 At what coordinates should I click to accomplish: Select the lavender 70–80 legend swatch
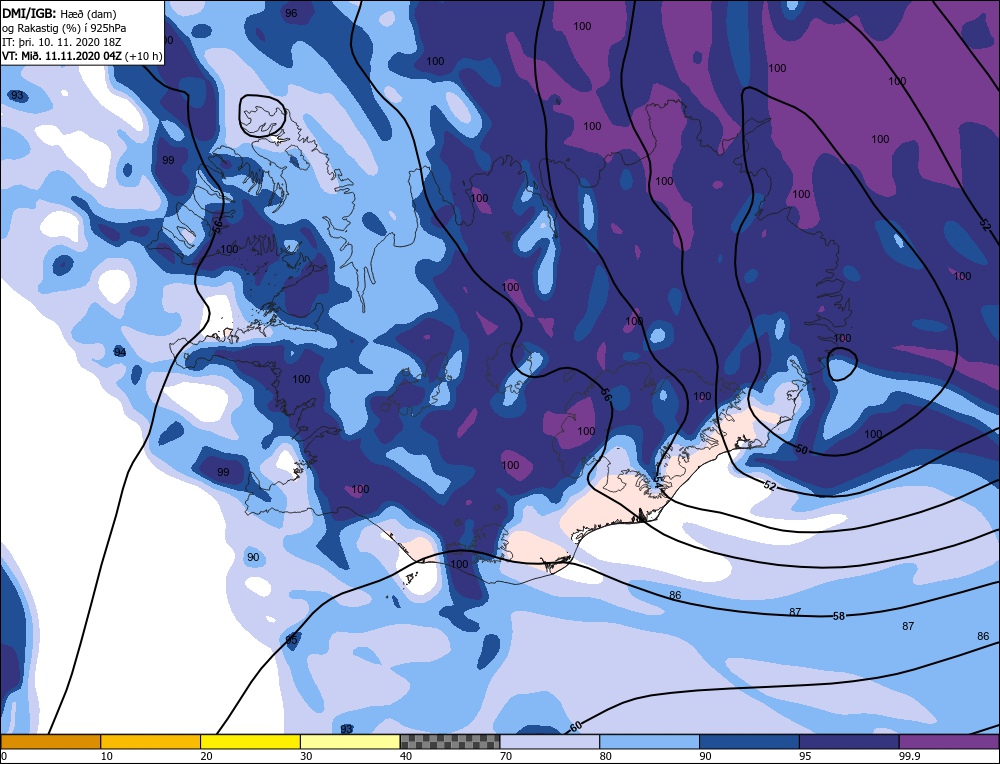tap(550, 742)
